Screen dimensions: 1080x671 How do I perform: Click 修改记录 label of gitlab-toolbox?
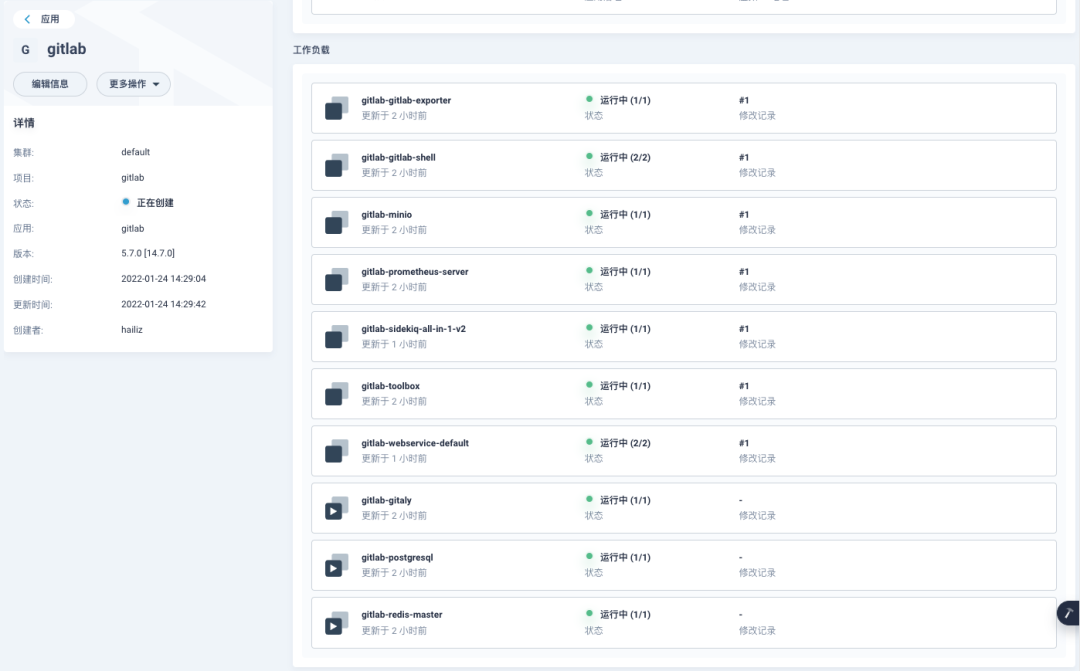point(757,402)
